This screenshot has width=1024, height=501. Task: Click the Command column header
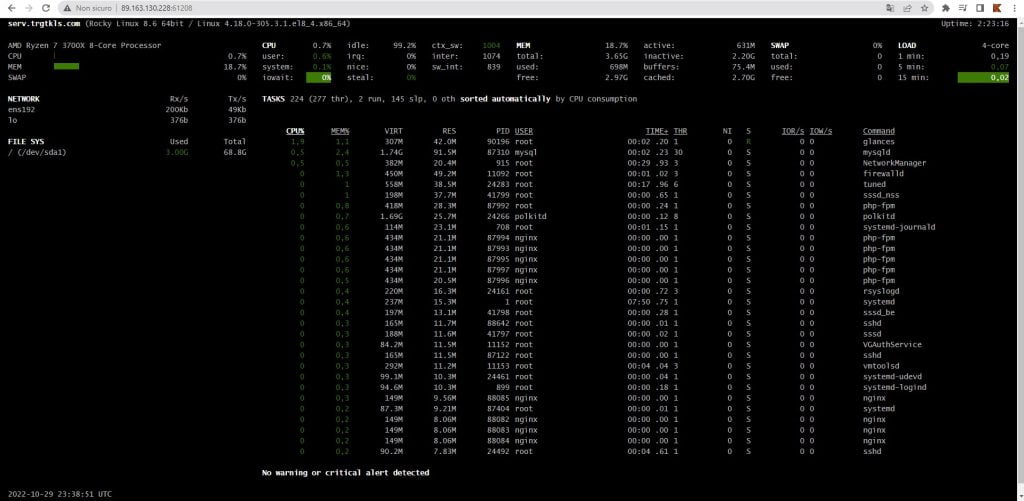pos(878,131)
